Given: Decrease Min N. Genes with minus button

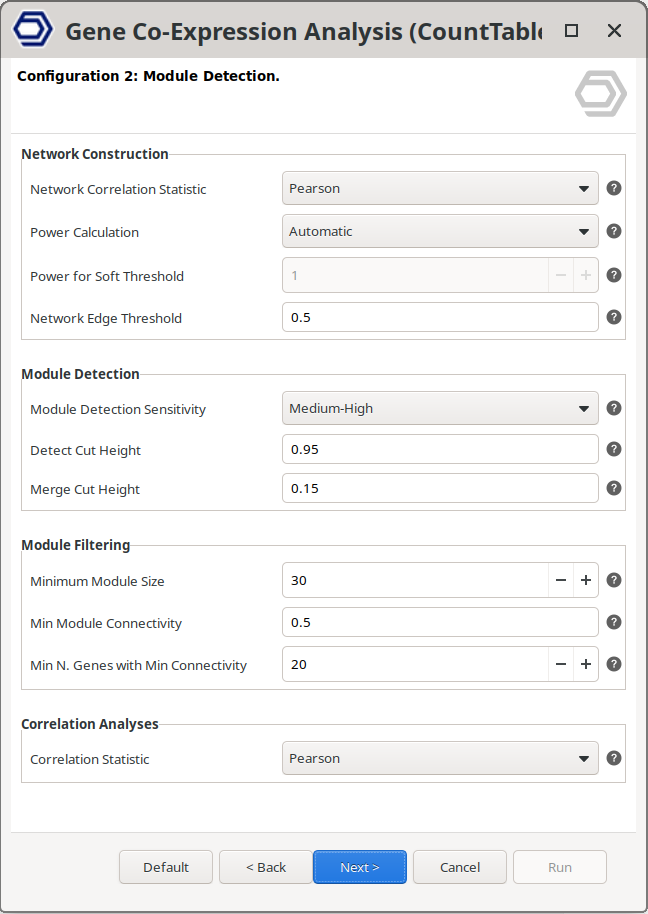Looking at the screenshot, I should click(x=561, y=664).
